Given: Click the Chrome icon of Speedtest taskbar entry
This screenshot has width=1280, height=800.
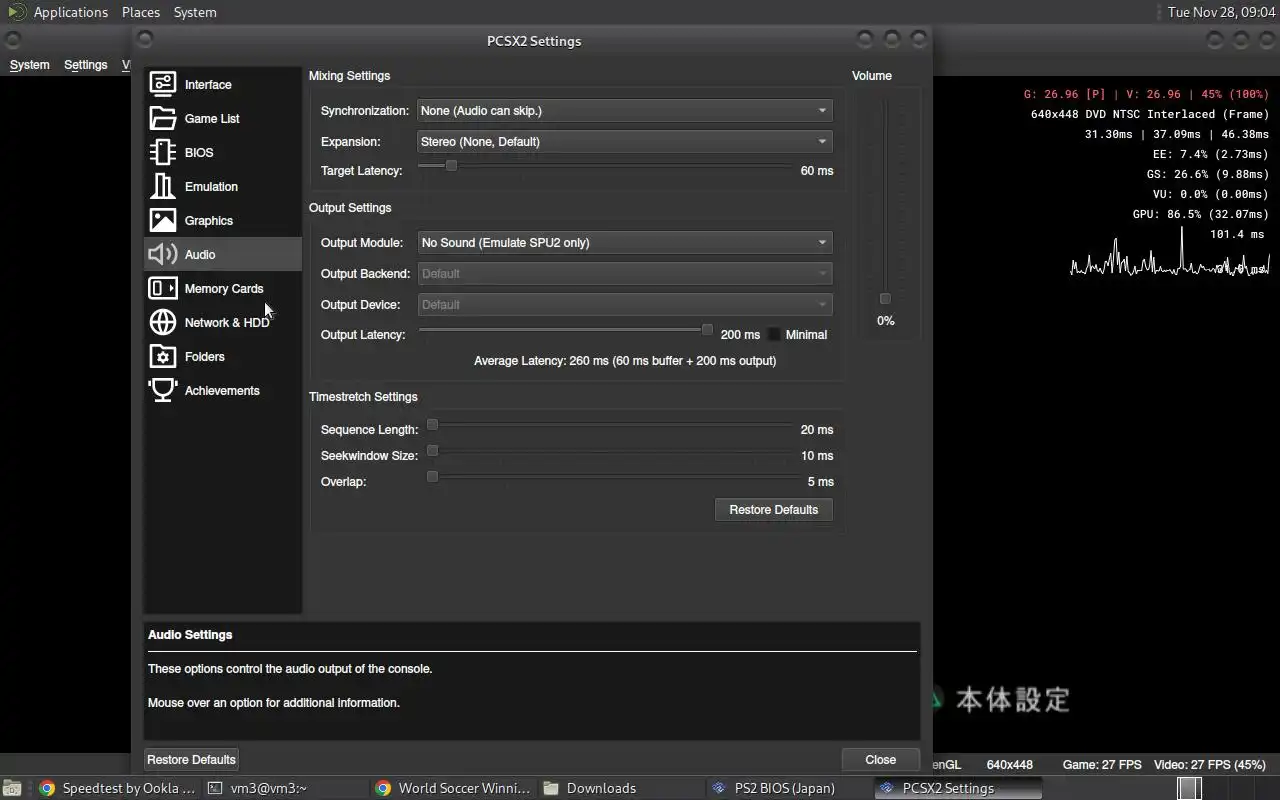Looking at the screenshot, I should click(47, 788).
